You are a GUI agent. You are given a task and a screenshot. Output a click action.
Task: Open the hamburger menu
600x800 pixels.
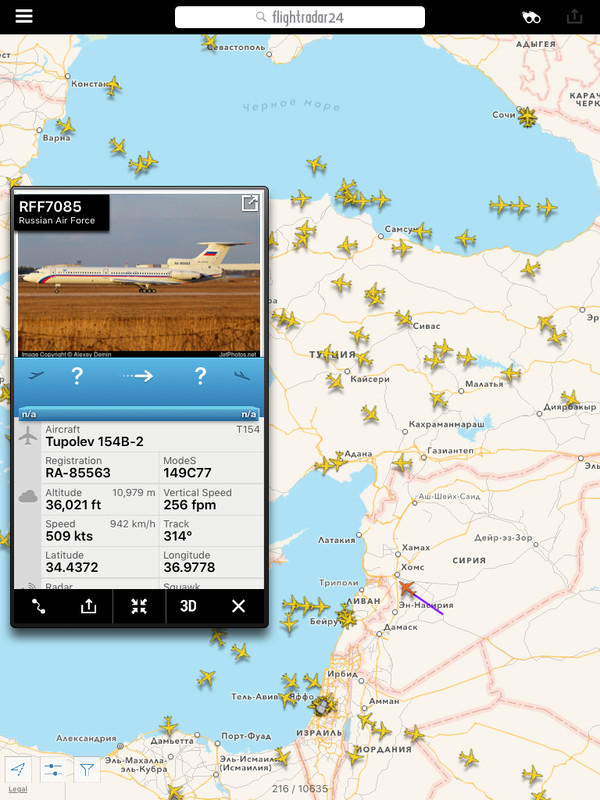click(24, 16)
